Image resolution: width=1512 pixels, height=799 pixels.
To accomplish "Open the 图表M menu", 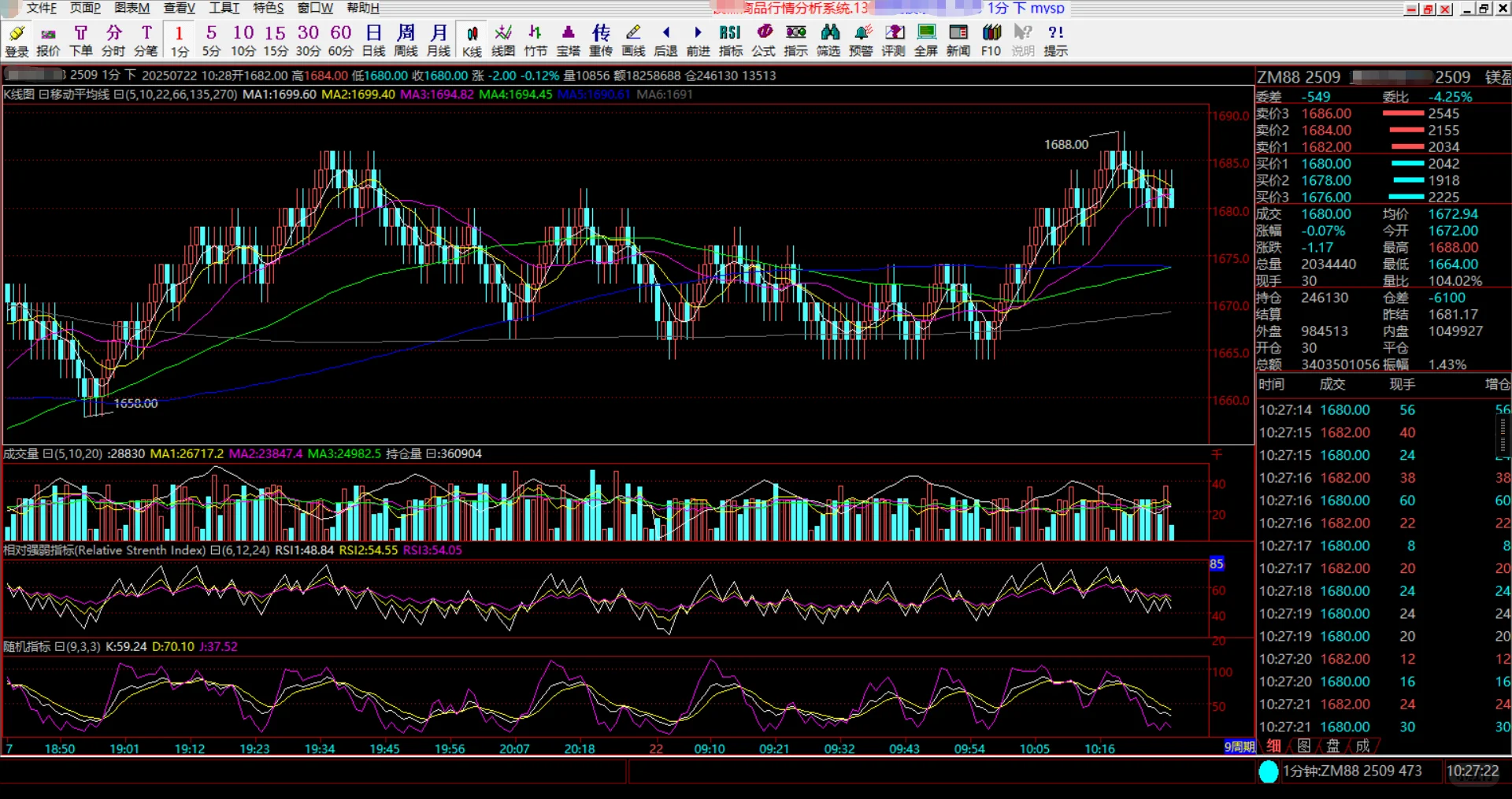I will click(132, 8).
